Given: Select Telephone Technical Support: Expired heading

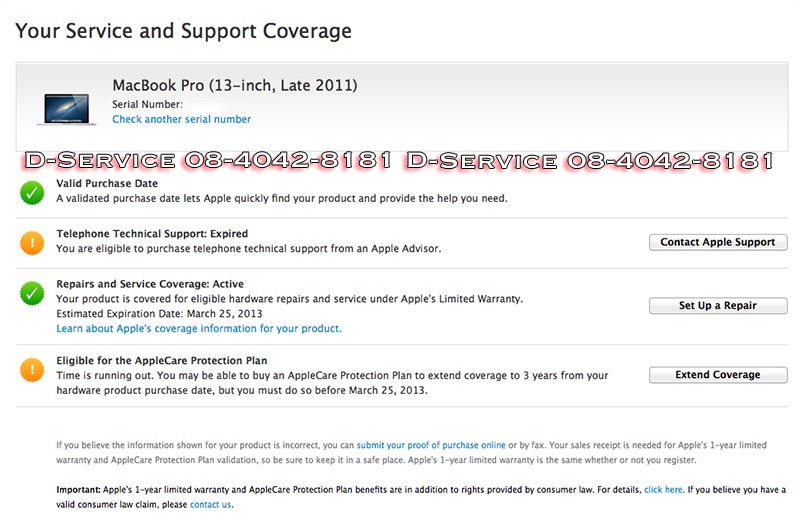Looking at the screenshot, I should pyautogui.click(x=152, y=234).
